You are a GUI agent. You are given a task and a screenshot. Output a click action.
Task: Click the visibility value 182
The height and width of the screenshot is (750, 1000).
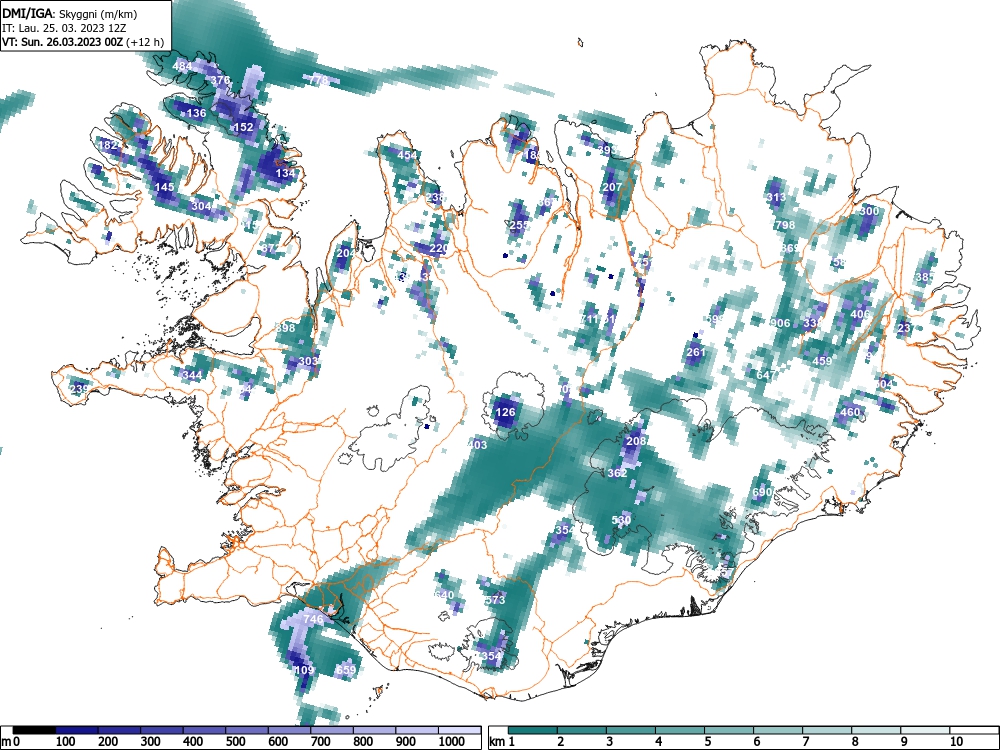tap(108, 145)
